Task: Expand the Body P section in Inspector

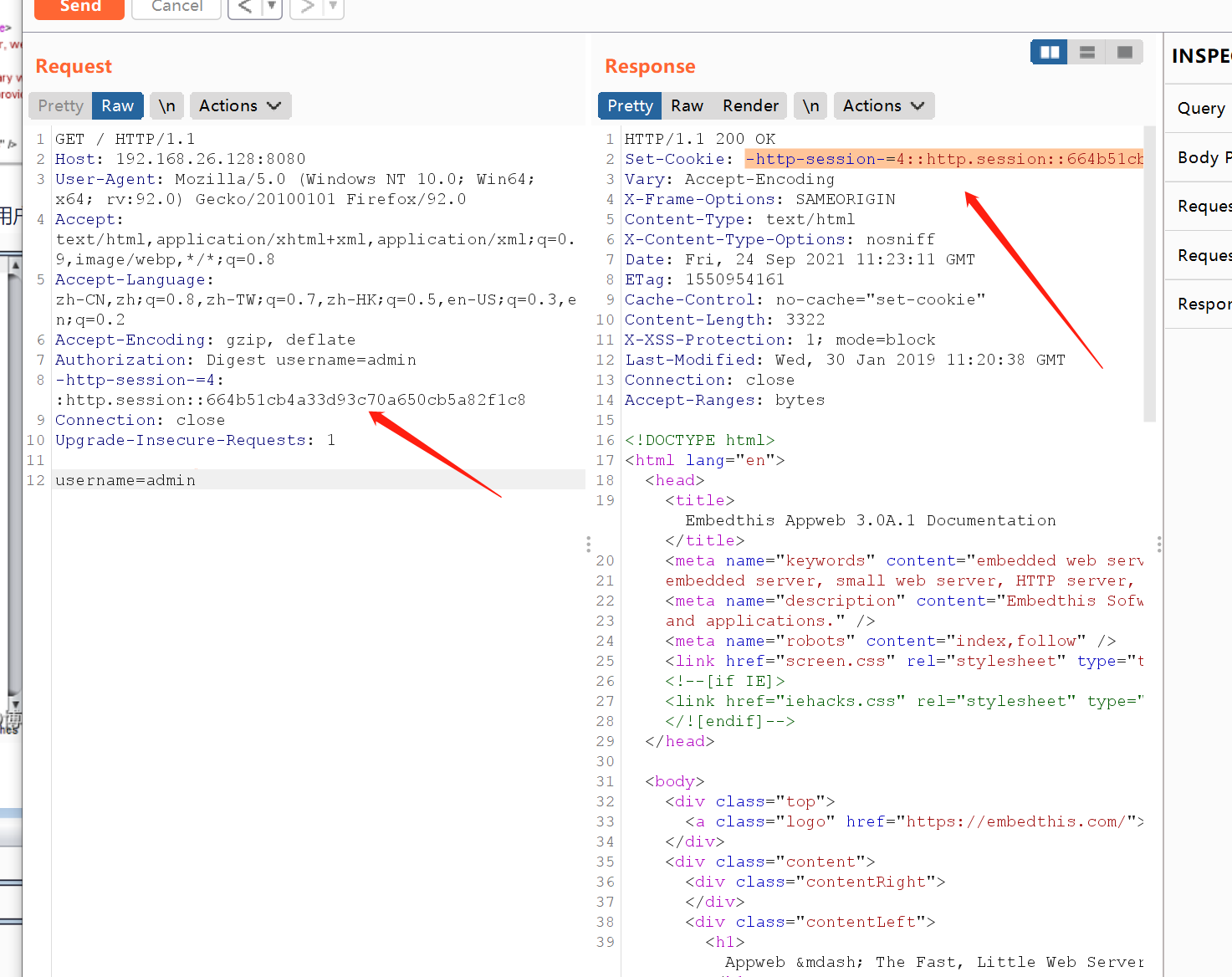Action: click(1199, 157)
